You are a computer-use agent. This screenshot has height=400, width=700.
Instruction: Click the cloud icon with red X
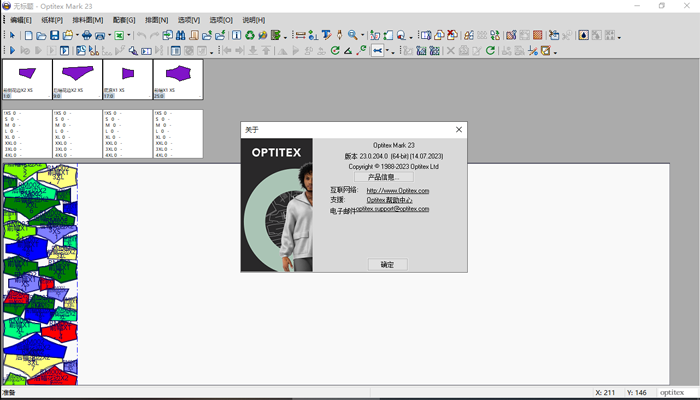(452, 35)
